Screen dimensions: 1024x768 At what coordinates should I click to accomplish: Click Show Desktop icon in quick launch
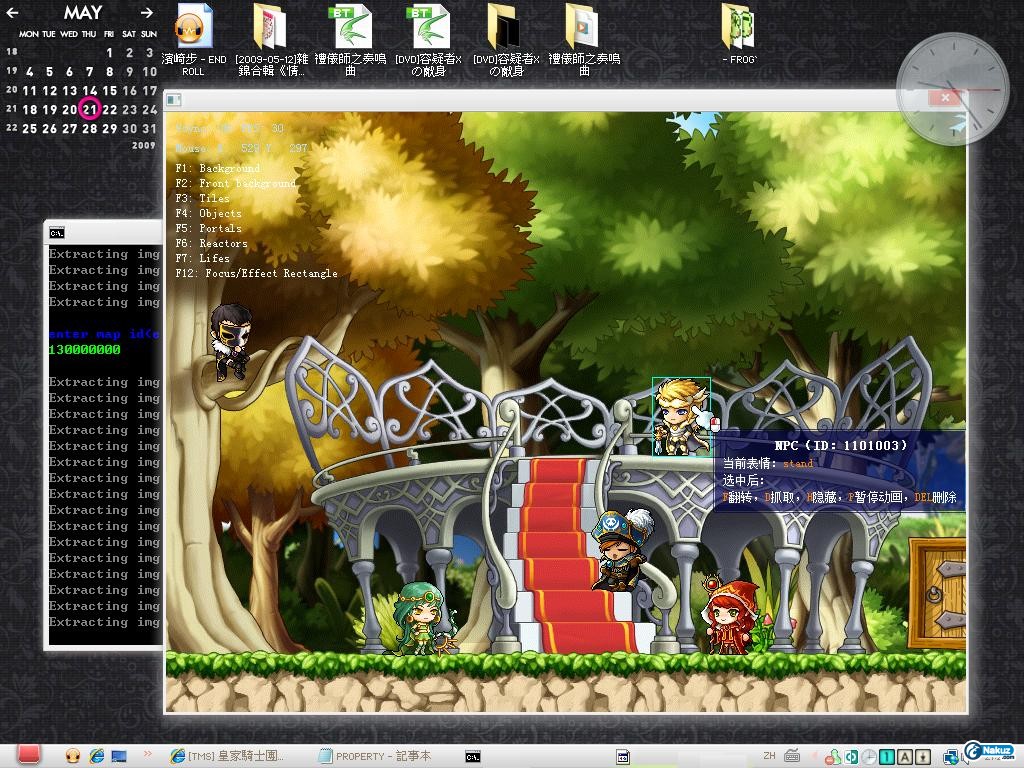click(x=120, y=756)
